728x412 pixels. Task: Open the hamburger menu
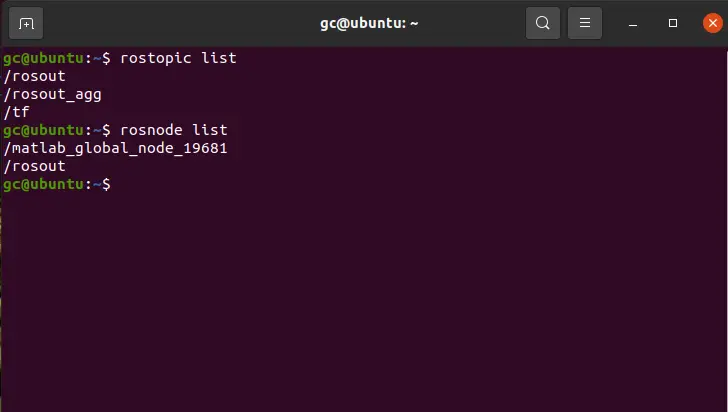(585, 23)
